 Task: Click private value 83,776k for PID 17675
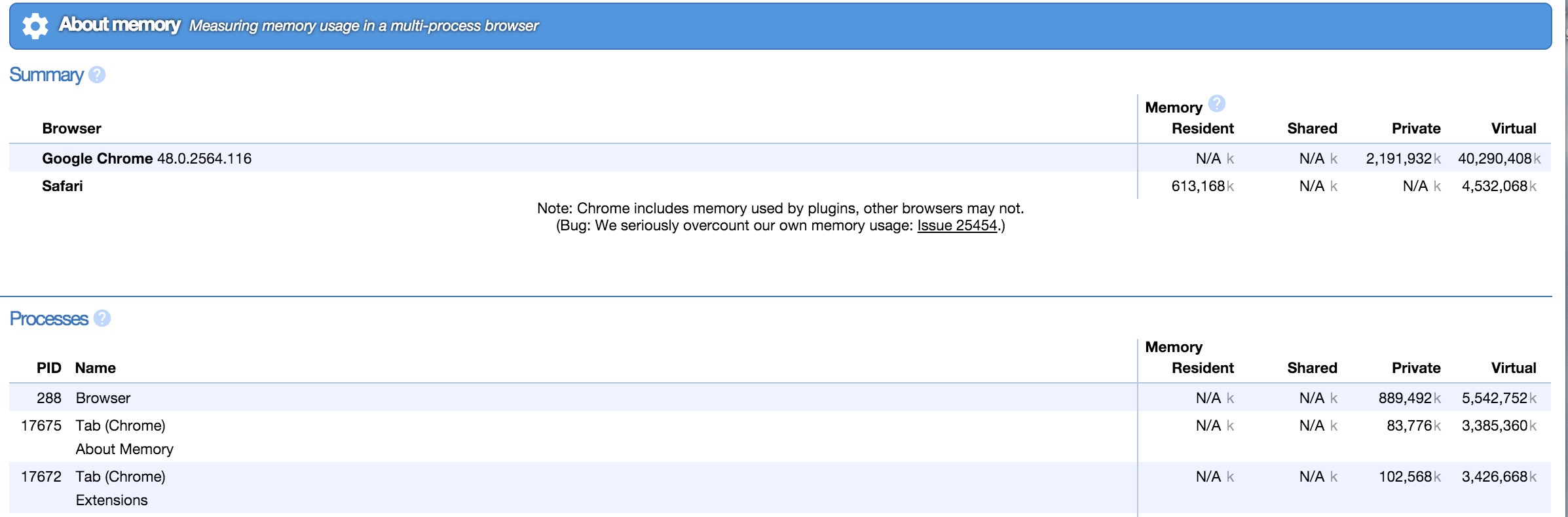click(x=1414, y=425)
